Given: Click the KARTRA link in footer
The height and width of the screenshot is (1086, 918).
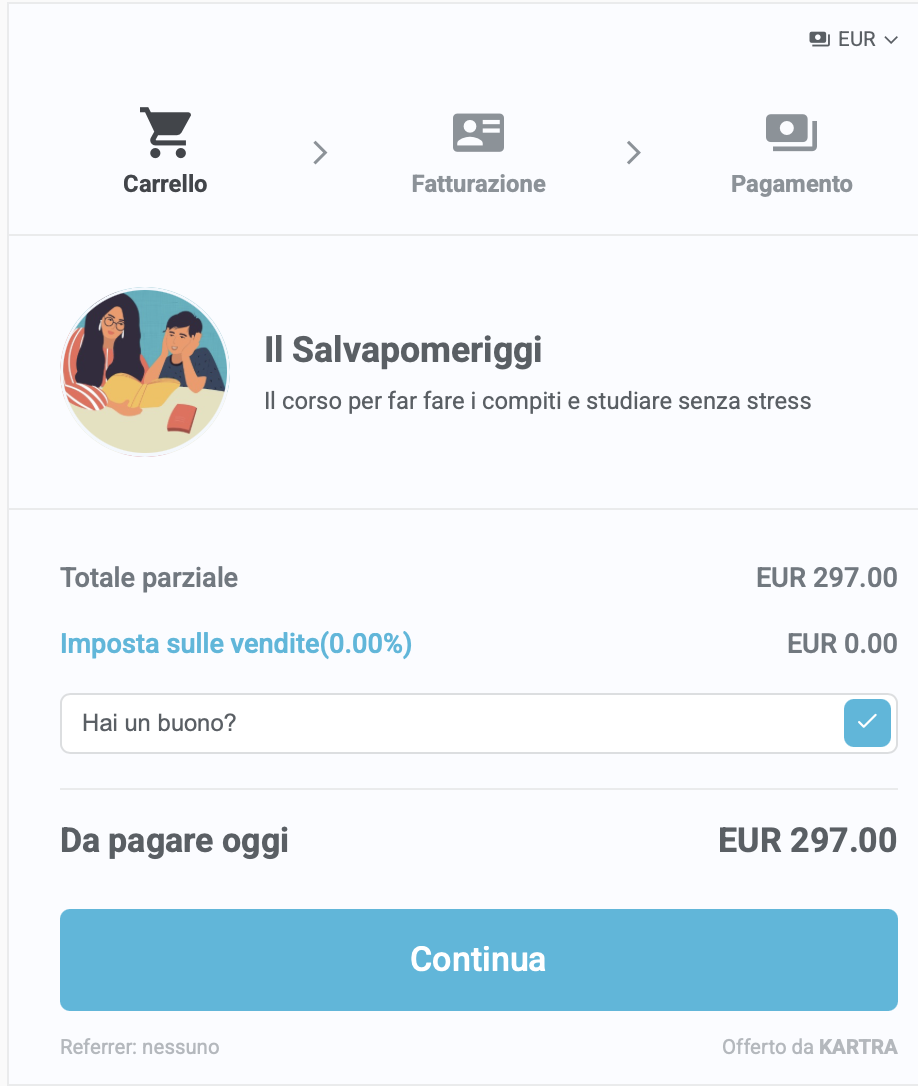Looking at the screenshot, I should coord(857,1047).
